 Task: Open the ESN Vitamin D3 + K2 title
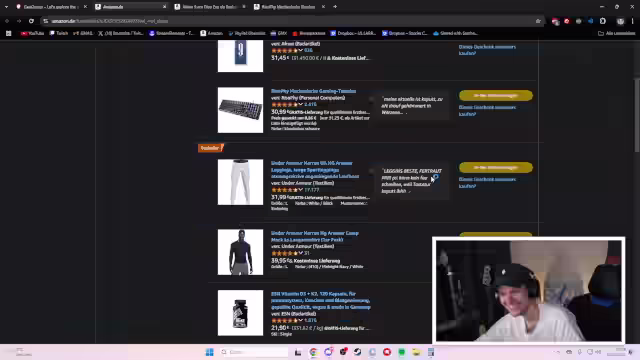[320, 300]
